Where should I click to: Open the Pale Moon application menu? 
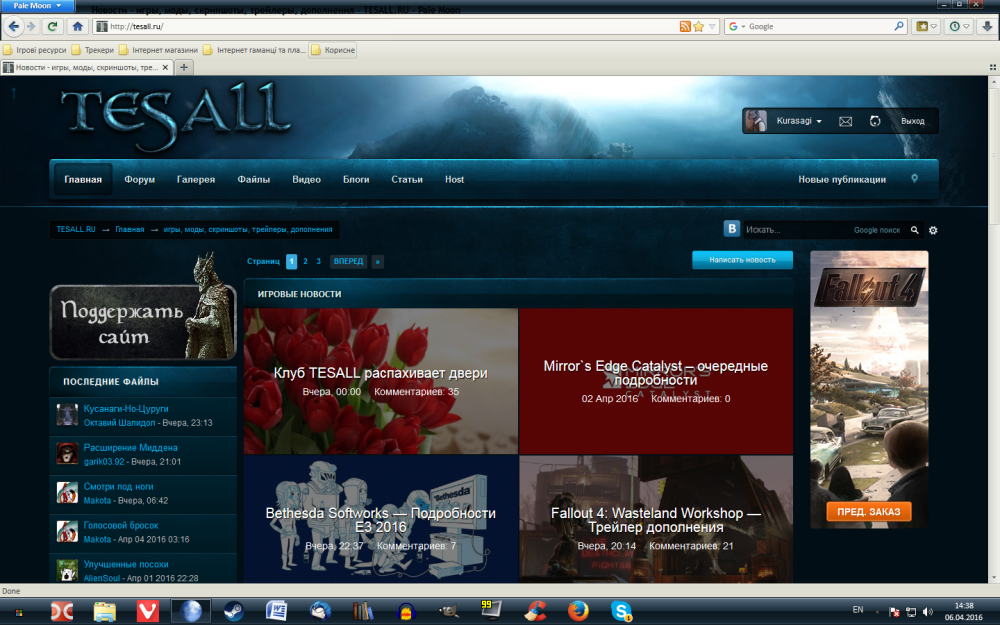(37, 6)
